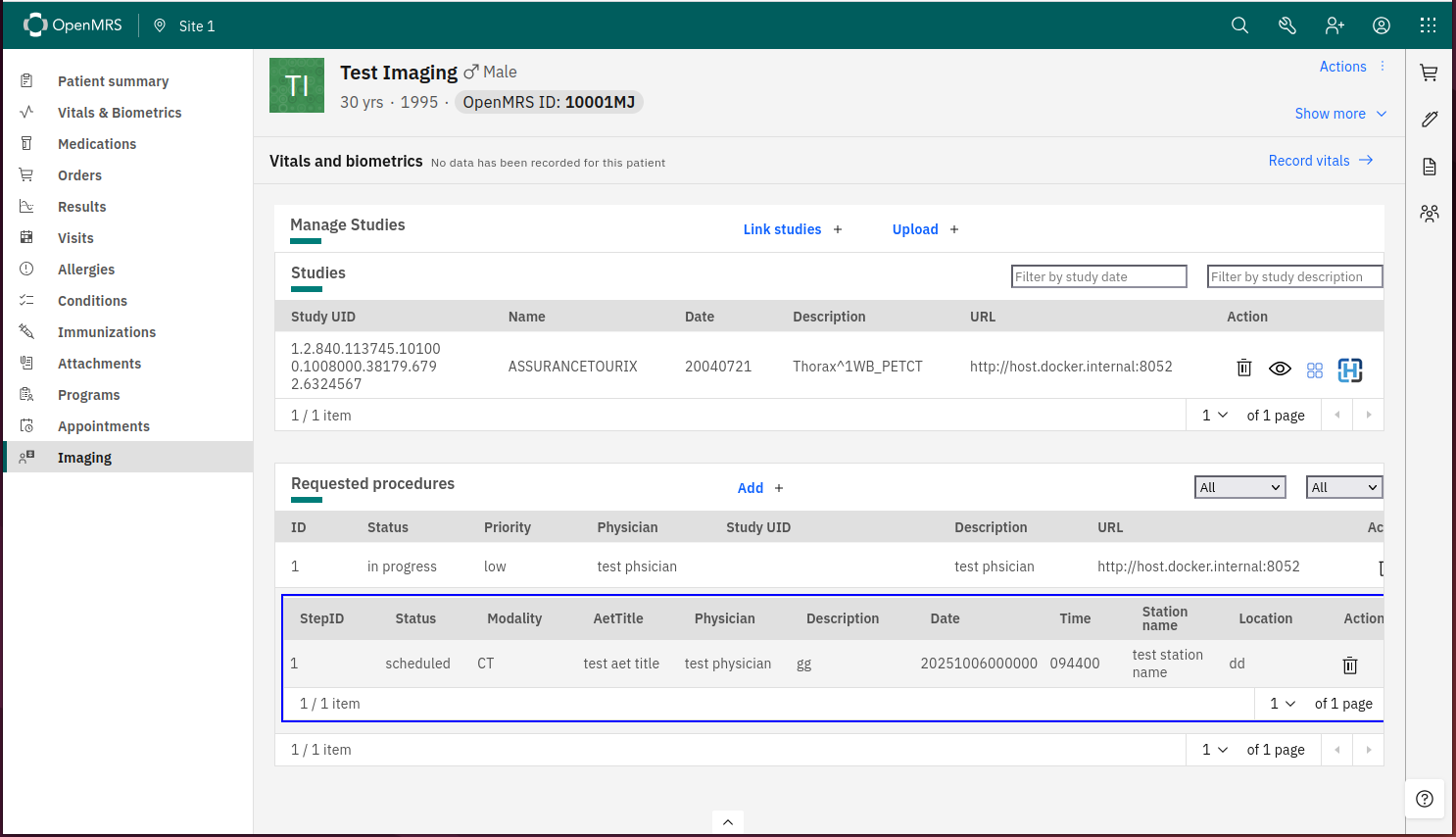The width and height of the screenshot is (1456, 837).
Task: Open the user account icon
Action: point(1382,25)
